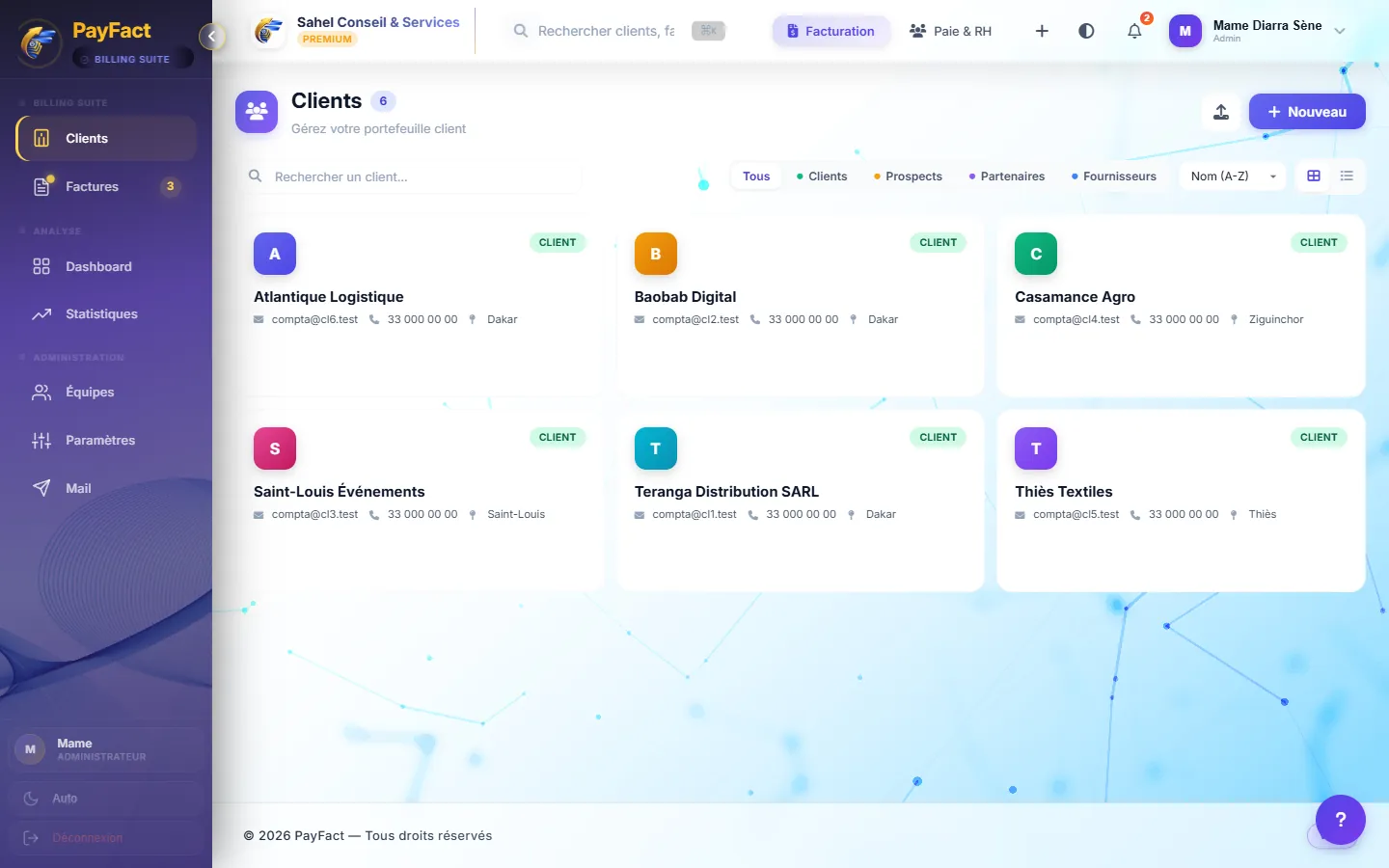The height and width of the screenshot is (868, 1389).
Task: Open the Nom (A-Z) sort dropdown
Action: tap(1233, 176)
